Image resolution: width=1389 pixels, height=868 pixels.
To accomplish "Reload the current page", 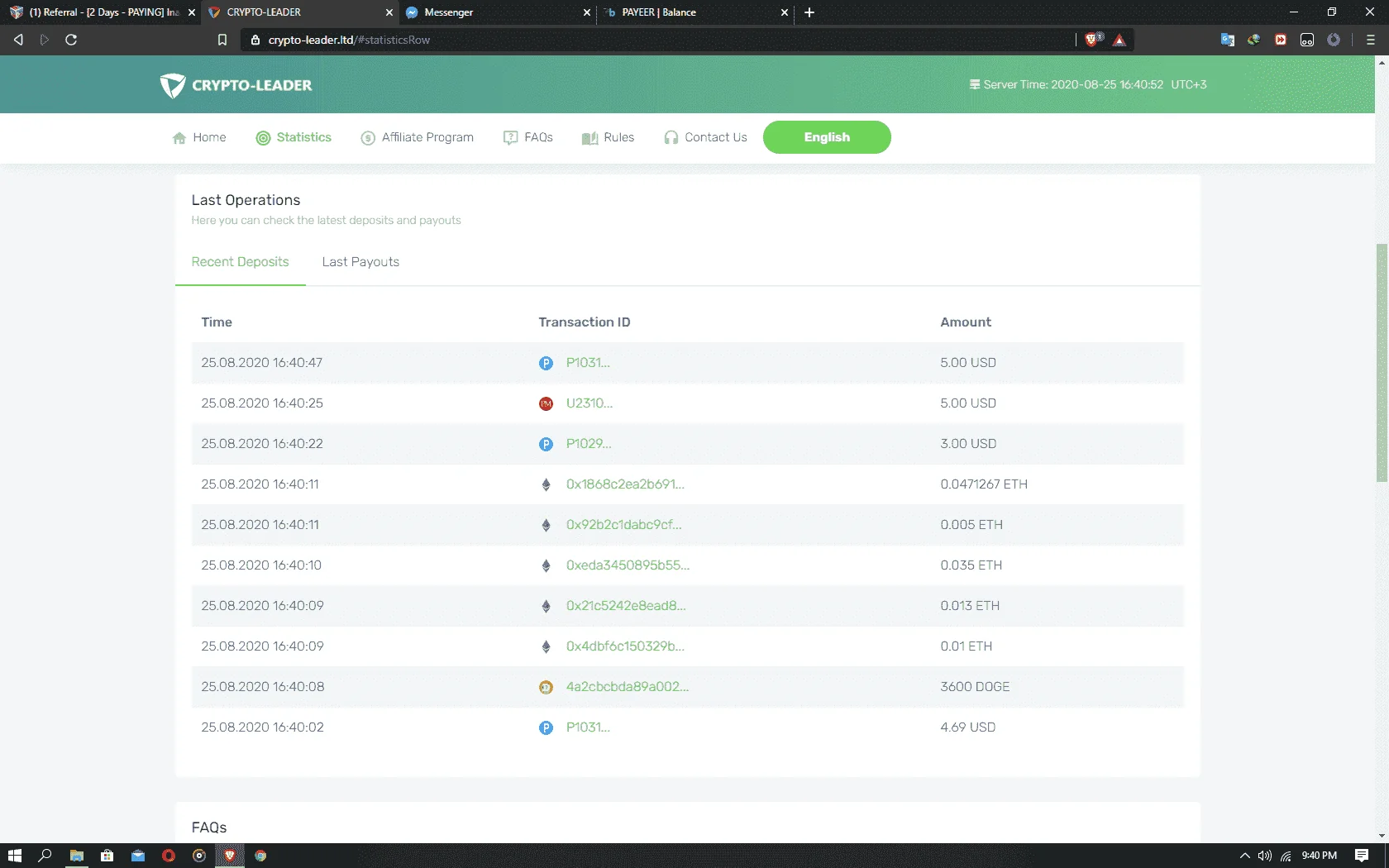I will click(x=71, y=40).
